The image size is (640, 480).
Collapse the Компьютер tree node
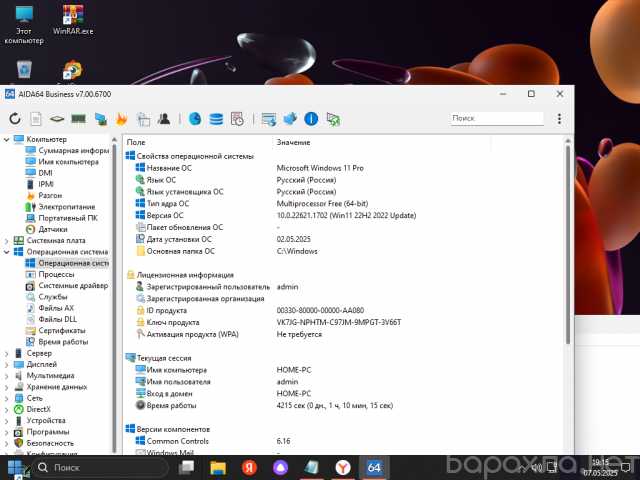(x=6, y=140)
